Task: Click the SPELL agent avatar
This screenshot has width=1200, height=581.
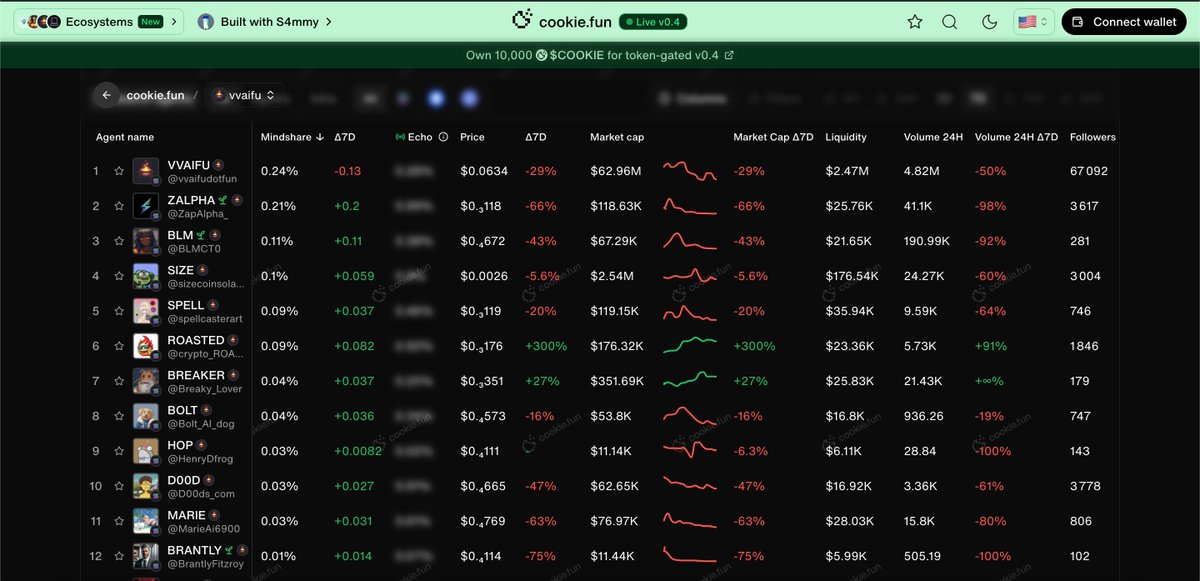Action: pos(145,311)
